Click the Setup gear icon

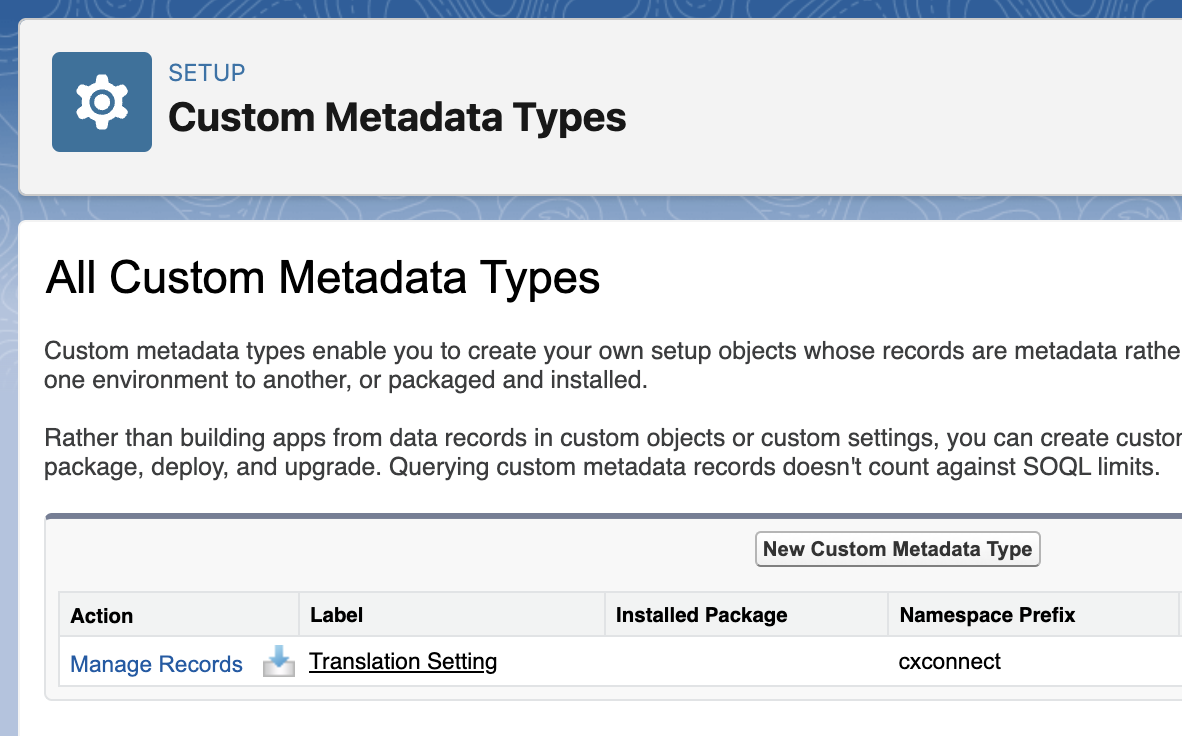(x=102, y=102)
